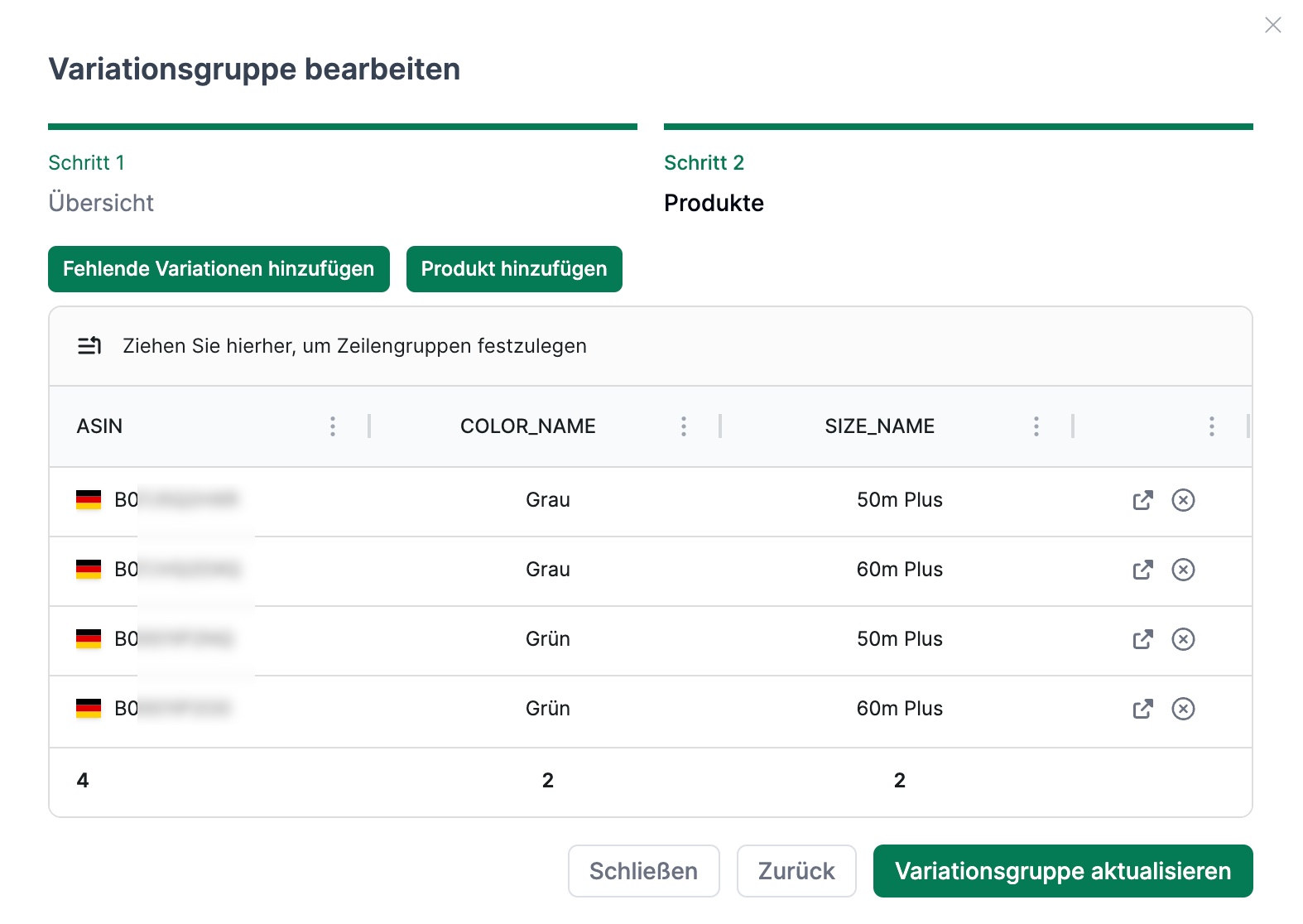Open the actions column menu dots

coord(1212,426)
